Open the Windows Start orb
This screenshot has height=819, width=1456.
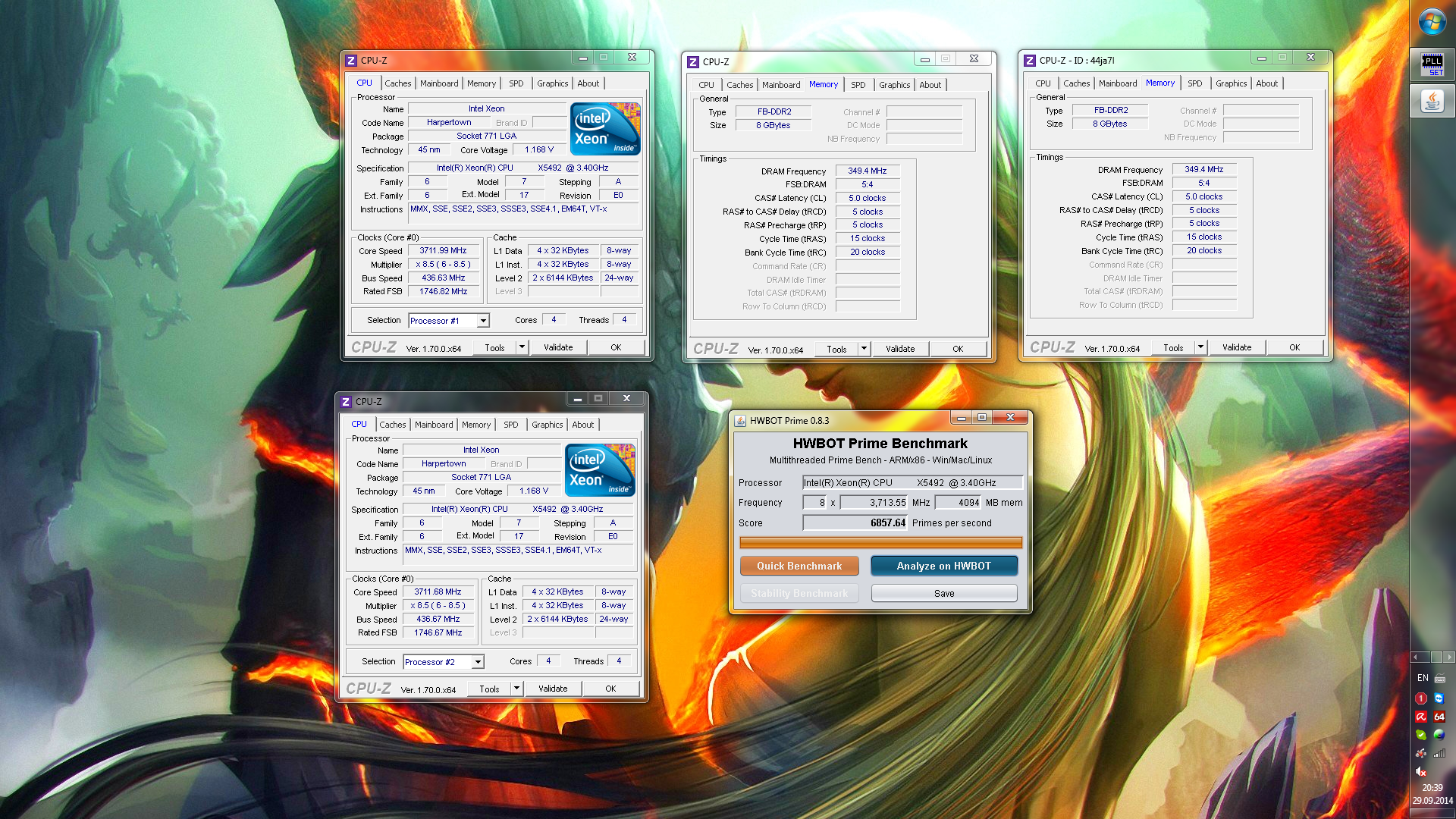(x=1432, y=21)
